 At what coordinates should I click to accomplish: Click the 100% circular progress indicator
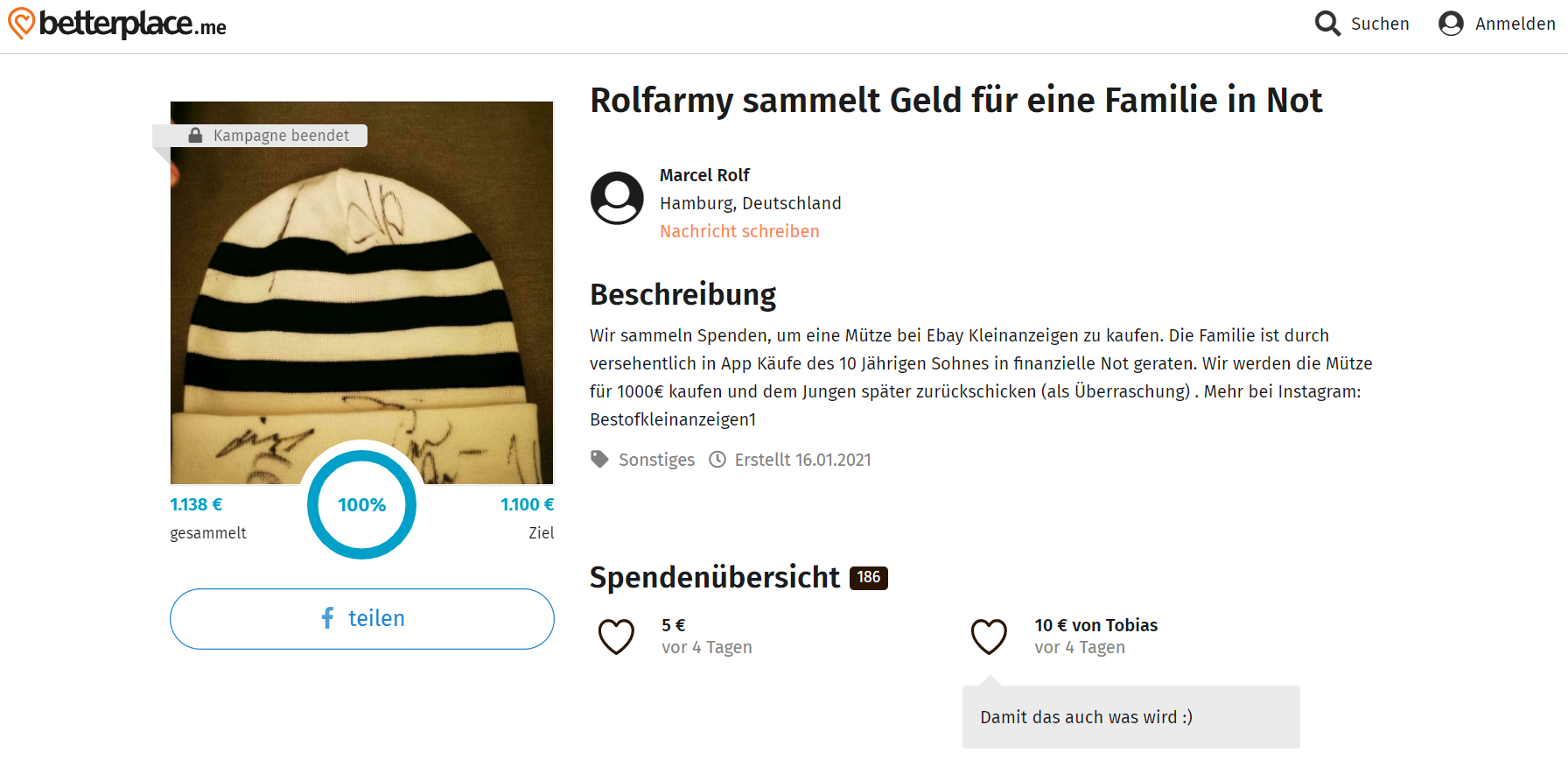pos(361,505)
